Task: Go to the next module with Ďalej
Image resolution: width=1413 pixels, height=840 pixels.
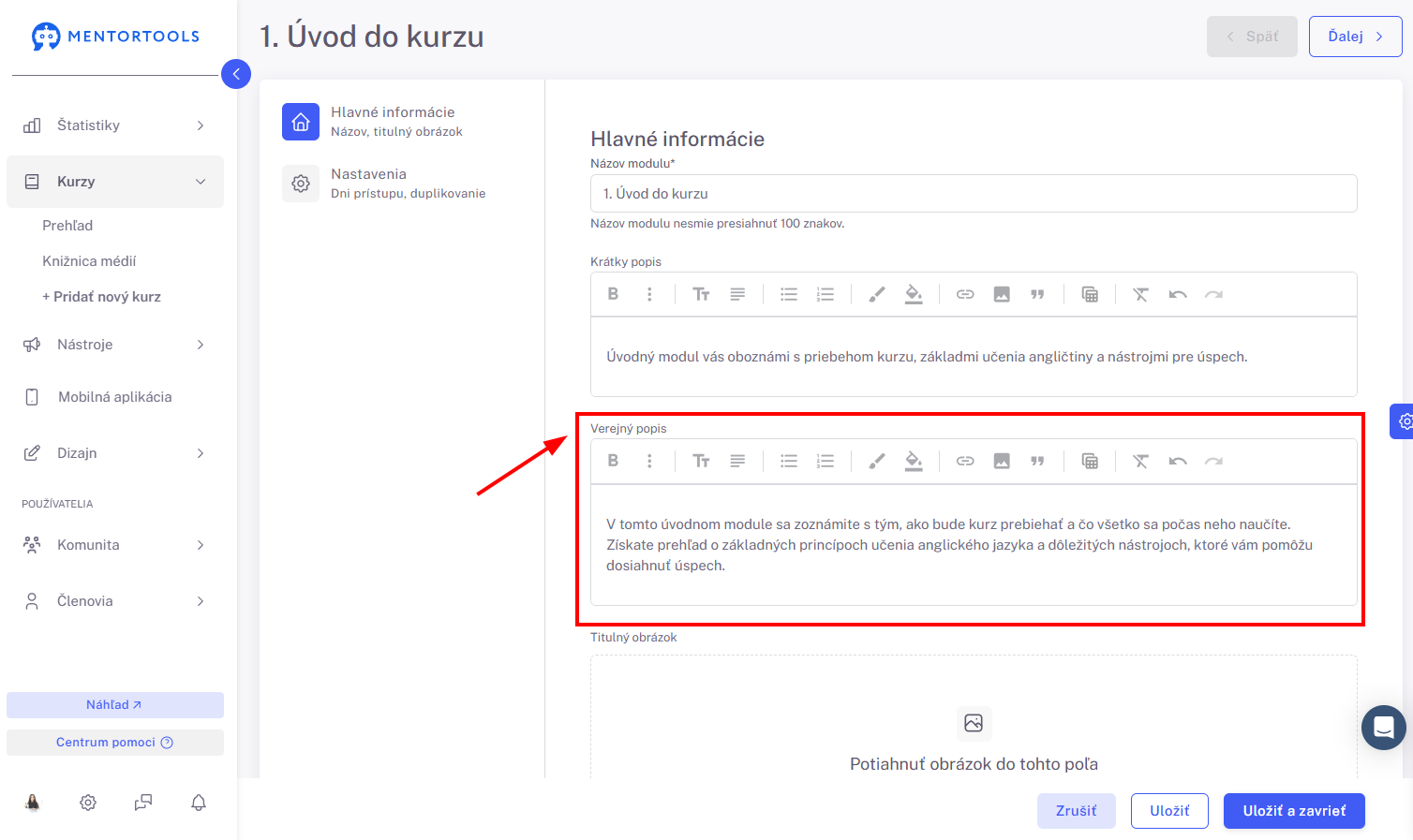Action: click(1355, 37)
